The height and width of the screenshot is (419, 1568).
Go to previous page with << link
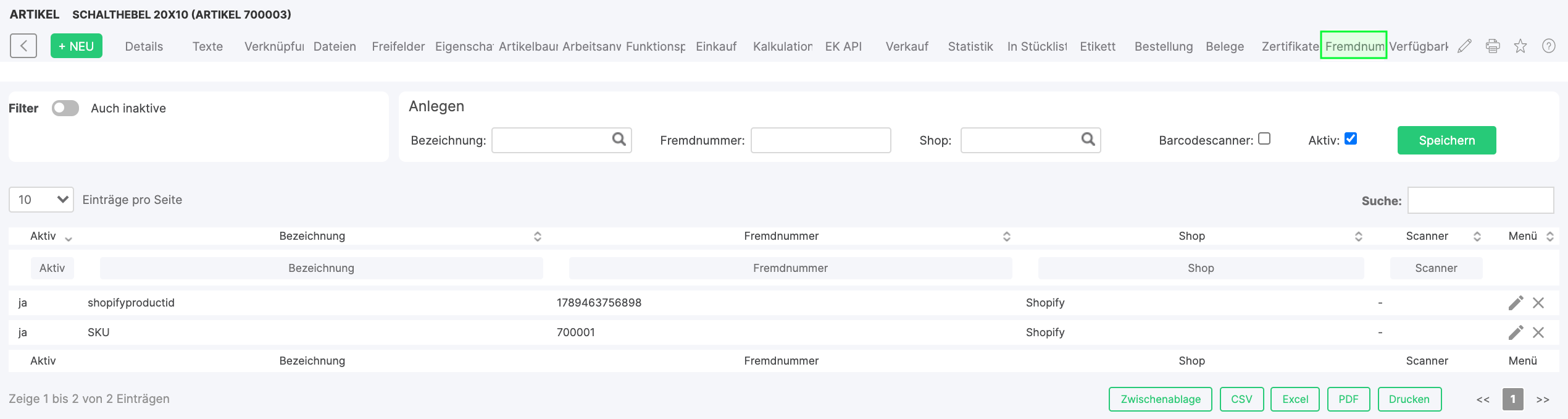[1483, 399]
